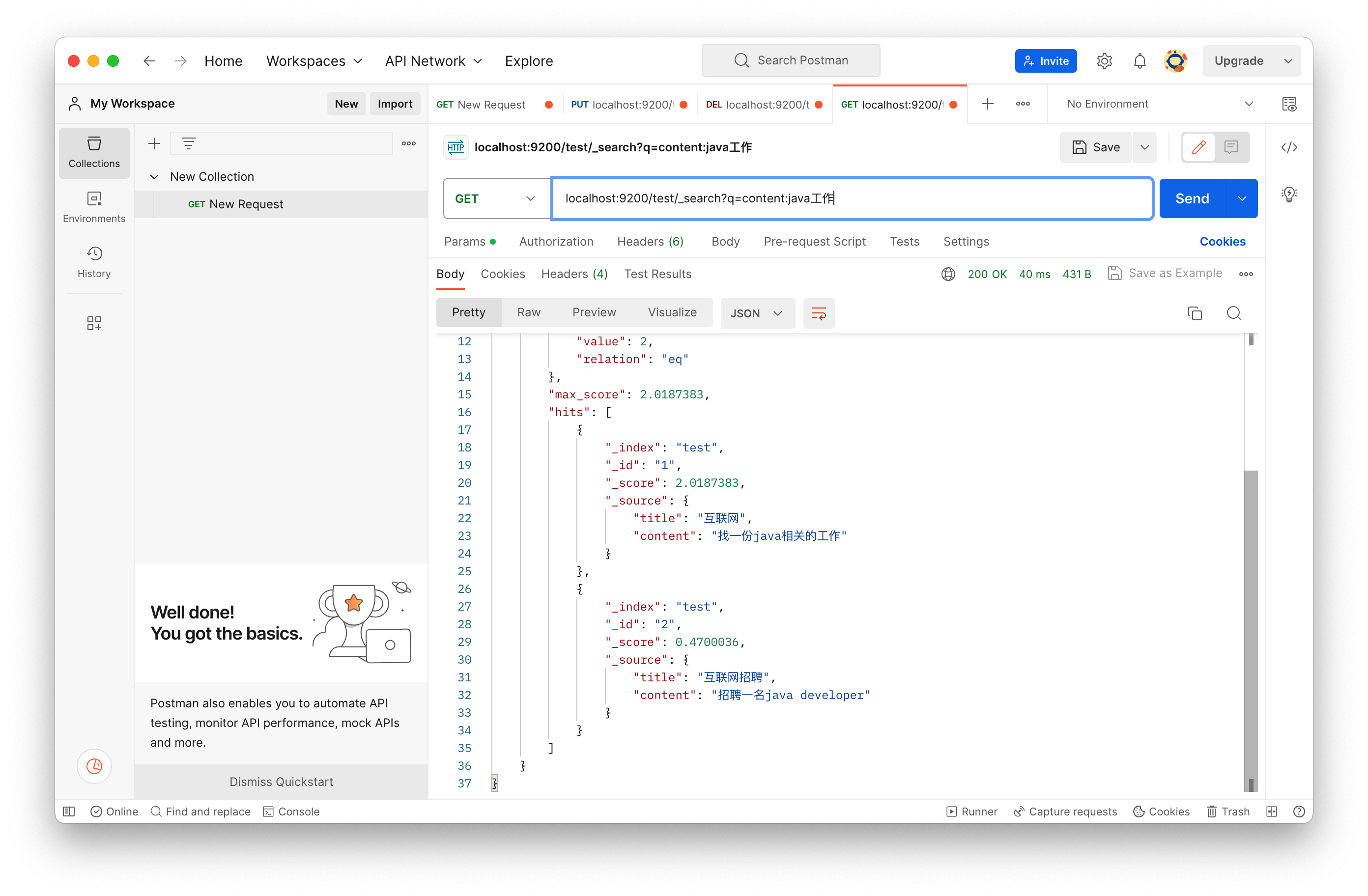Viewport: 1368px width, 896px height.
Task: Click the Save request icon
Action: 1097,147
